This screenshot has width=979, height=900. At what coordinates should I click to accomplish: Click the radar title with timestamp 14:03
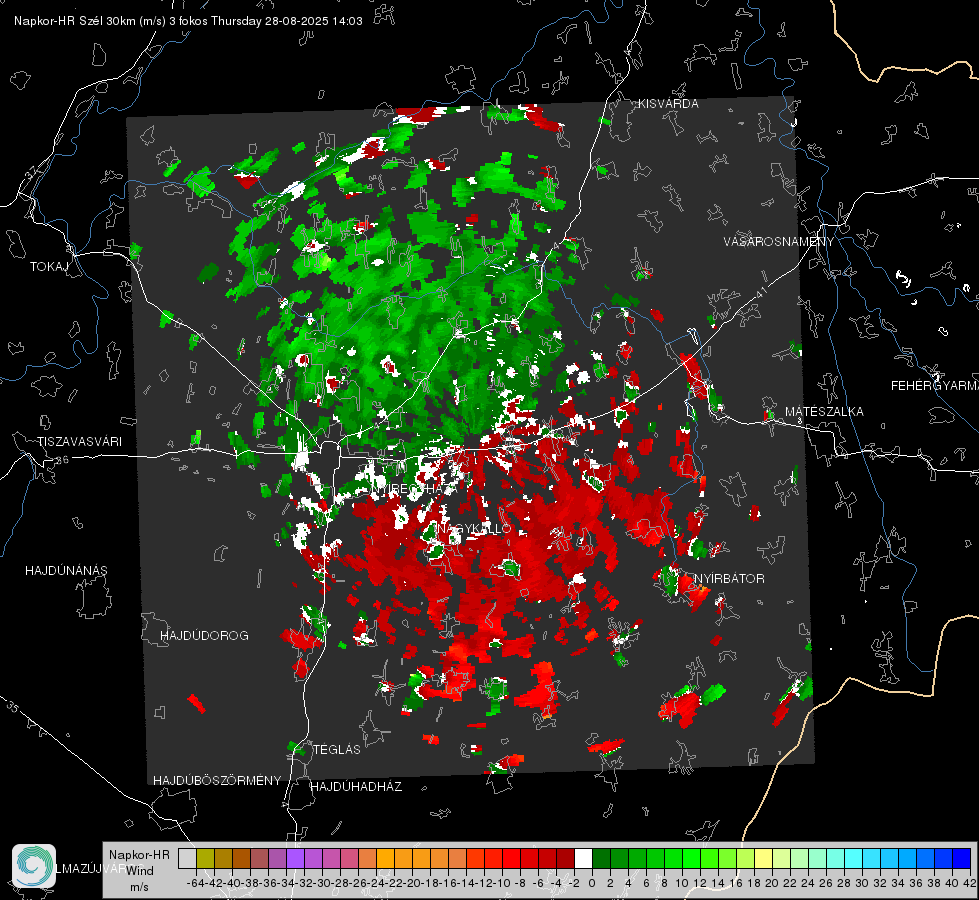(188, 21)
